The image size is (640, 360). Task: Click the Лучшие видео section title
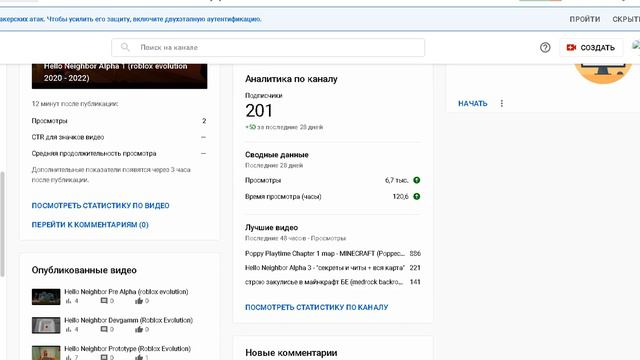click(x=271, y=227)
